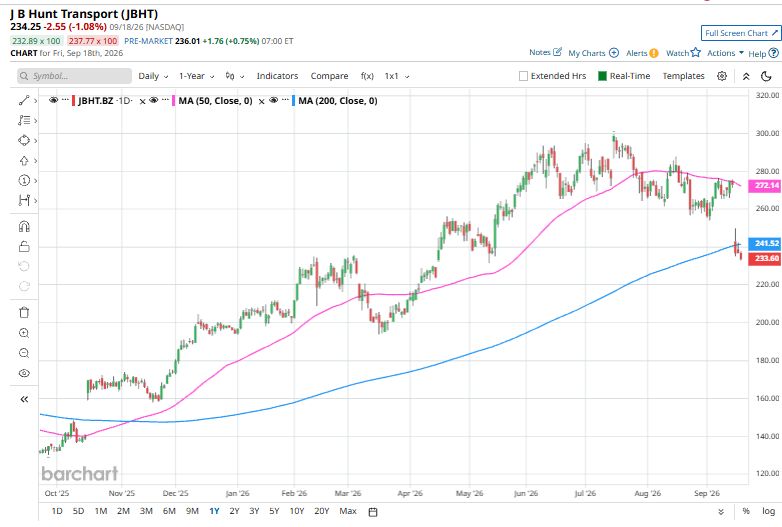Image resolution: width=782 pixels, height=527 pixels.
Task: Open Full Screen Chart
Action: (741, 33)
